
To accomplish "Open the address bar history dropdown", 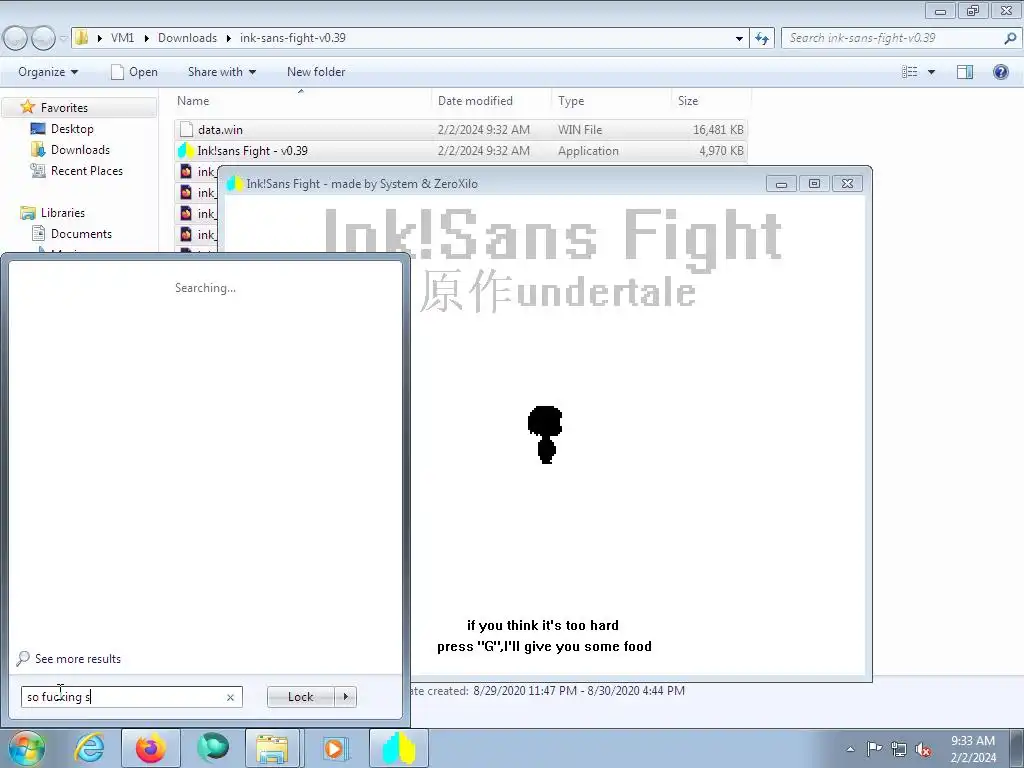I will pos(739,39).
